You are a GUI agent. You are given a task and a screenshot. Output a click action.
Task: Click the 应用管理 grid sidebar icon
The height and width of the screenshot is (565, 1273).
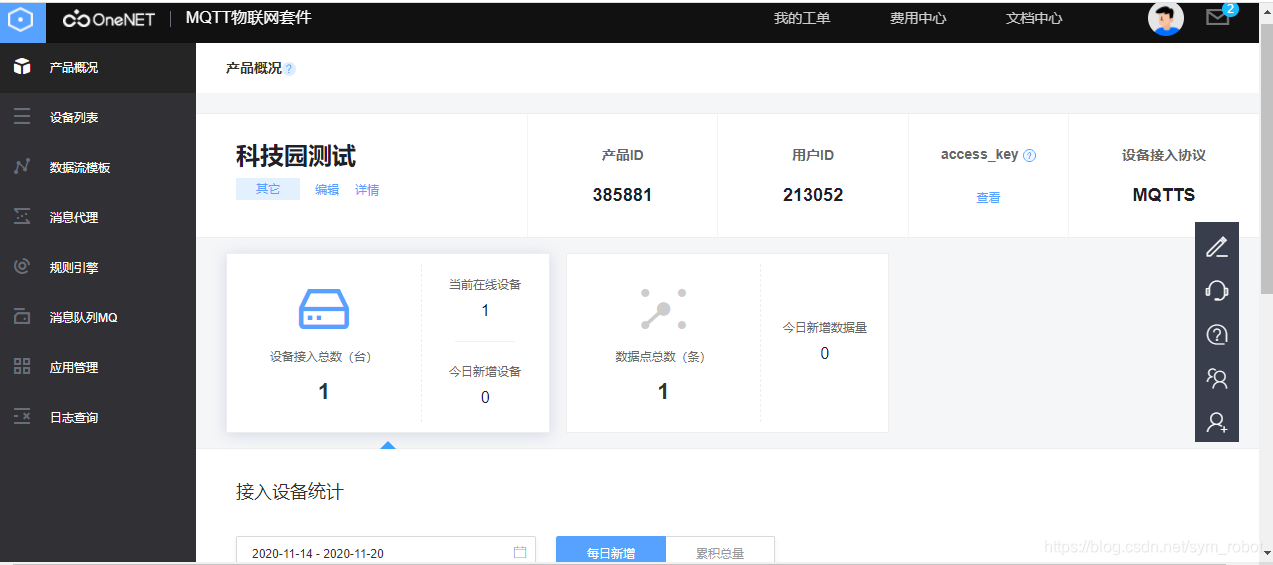[x=22, y=367]
